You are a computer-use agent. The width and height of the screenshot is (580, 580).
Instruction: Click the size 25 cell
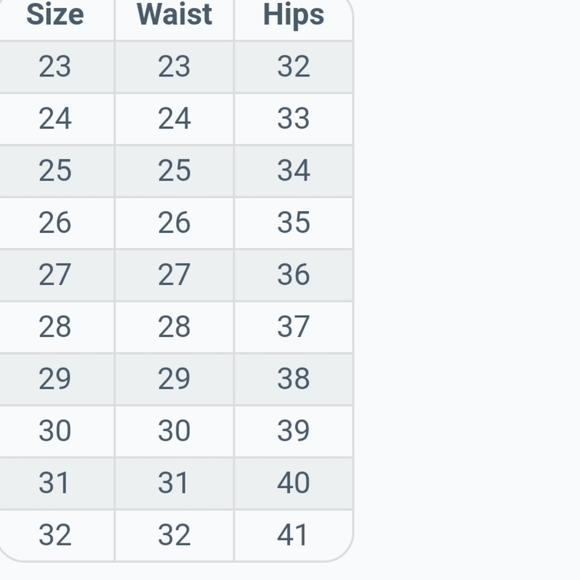point(55,171)
